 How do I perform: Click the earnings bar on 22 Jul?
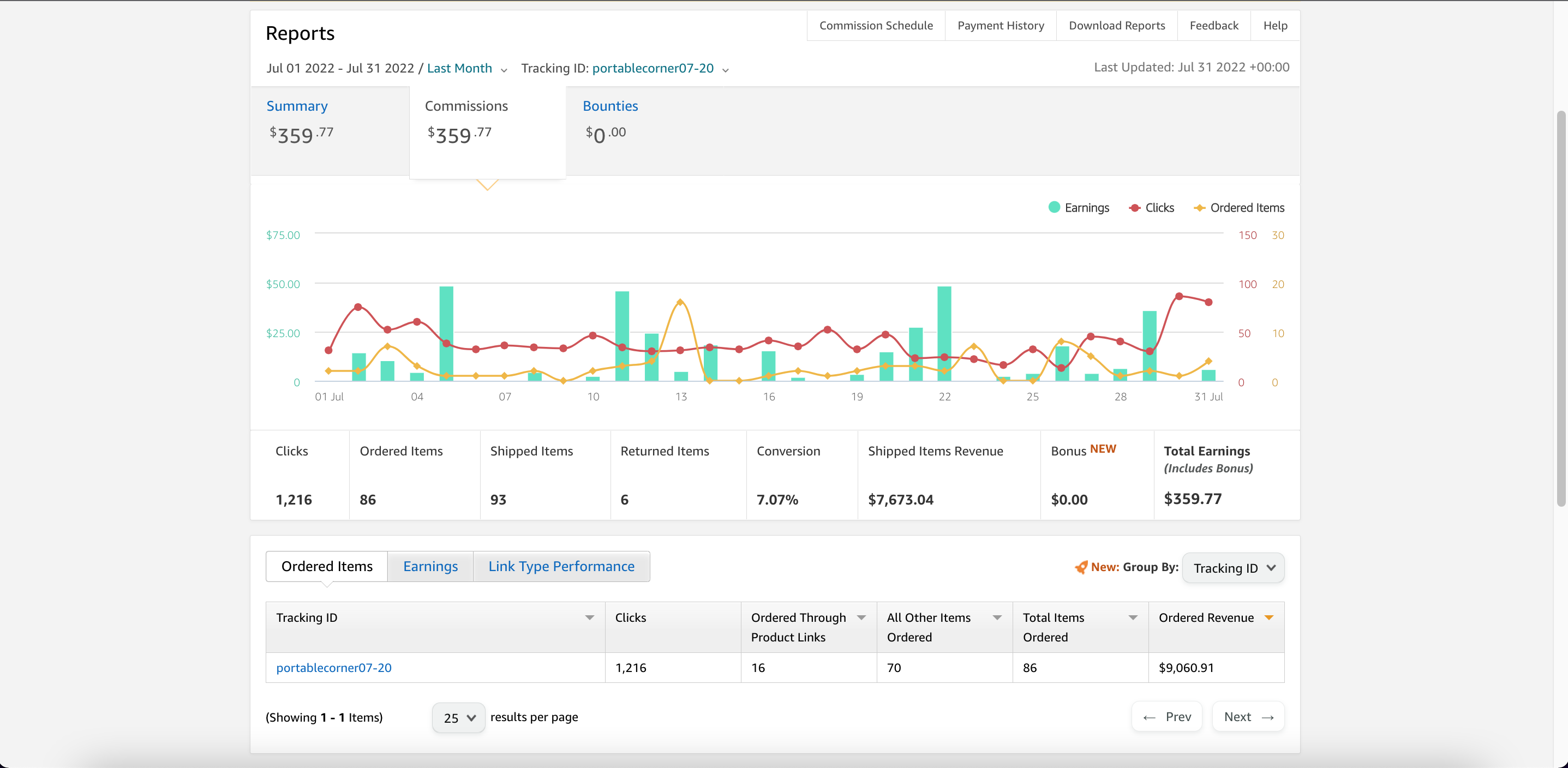(944, 333)
